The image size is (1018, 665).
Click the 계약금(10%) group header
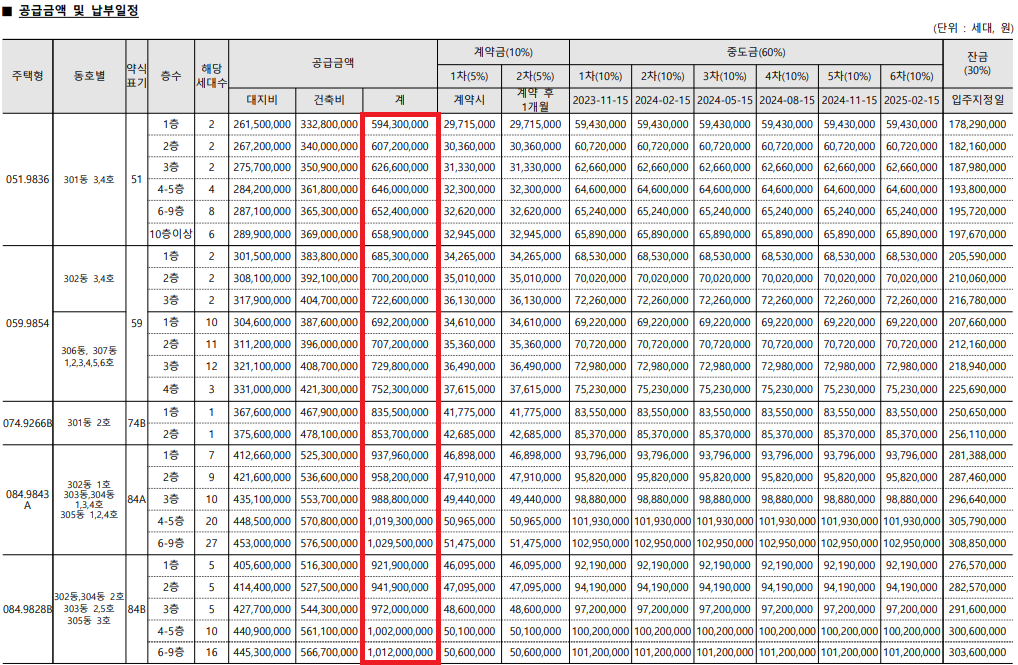(503, 52)
